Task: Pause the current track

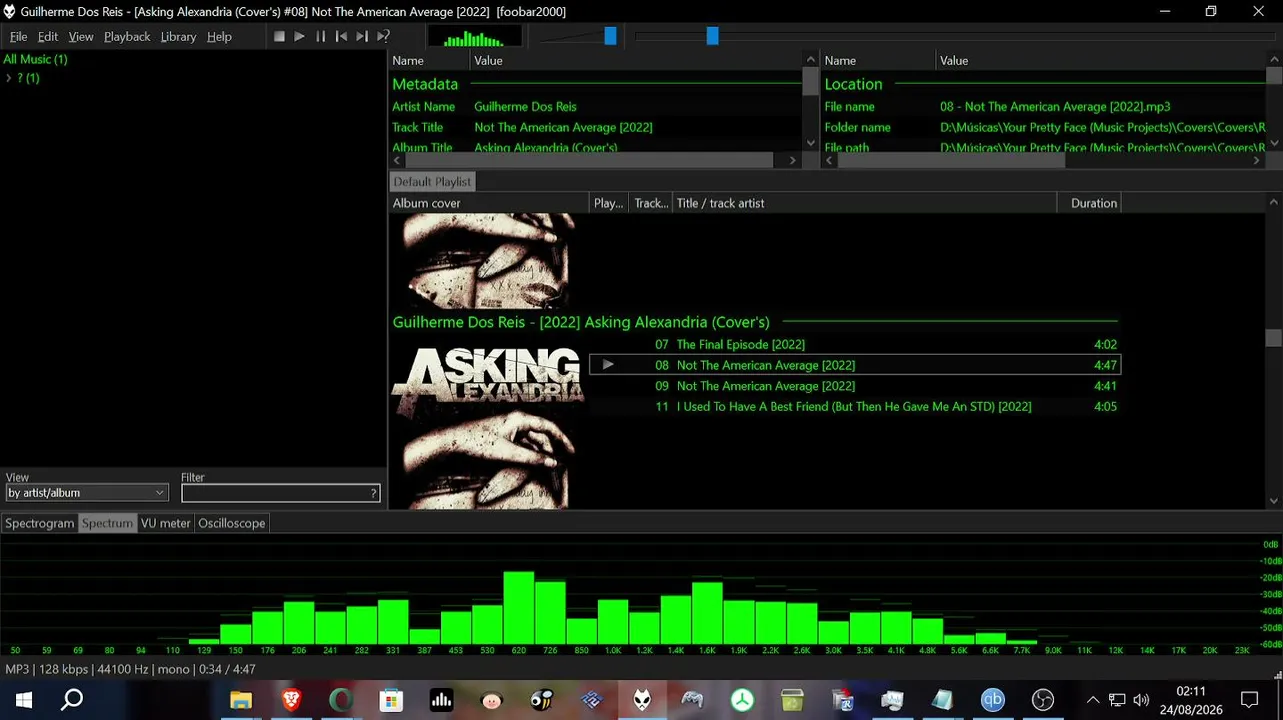Action: (321, 36)
